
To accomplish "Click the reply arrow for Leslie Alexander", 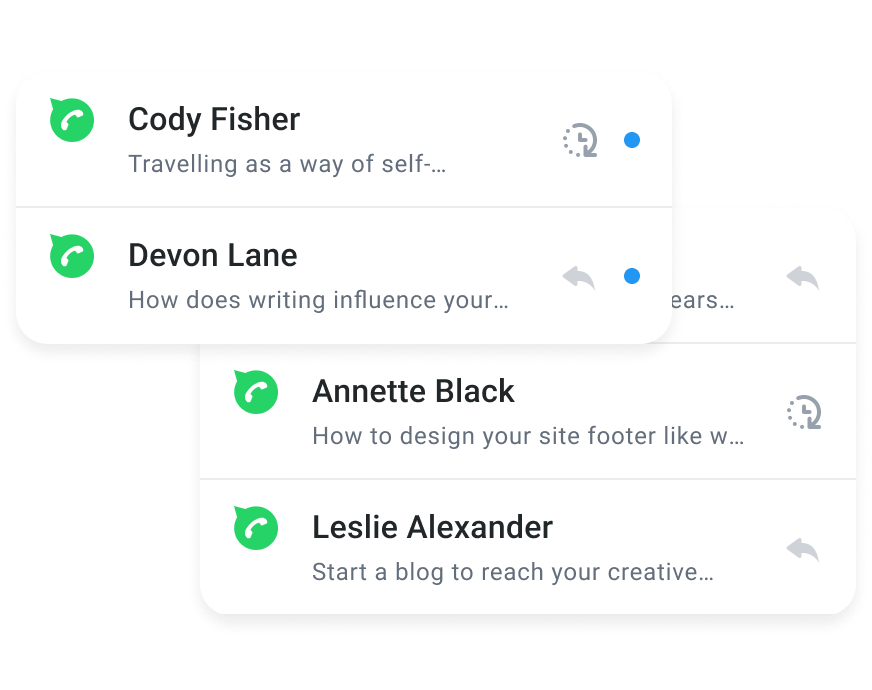I will 803,548.
